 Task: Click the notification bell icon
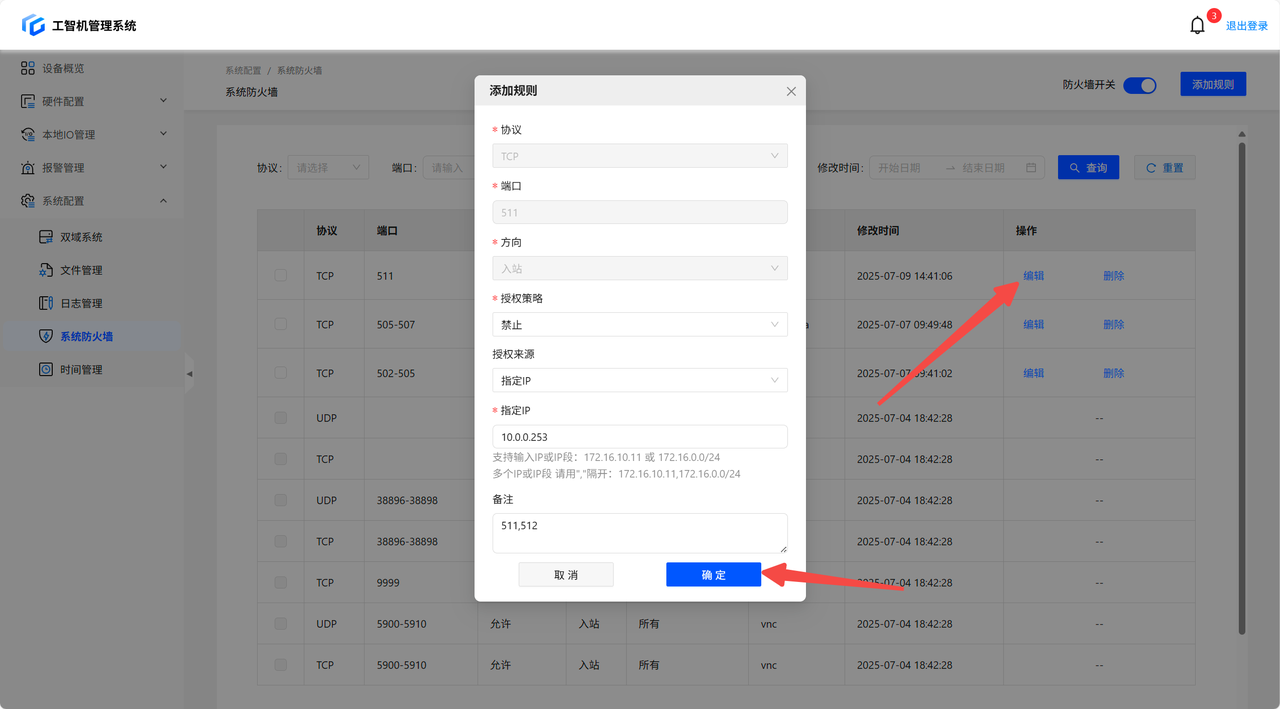[1197, 26]
